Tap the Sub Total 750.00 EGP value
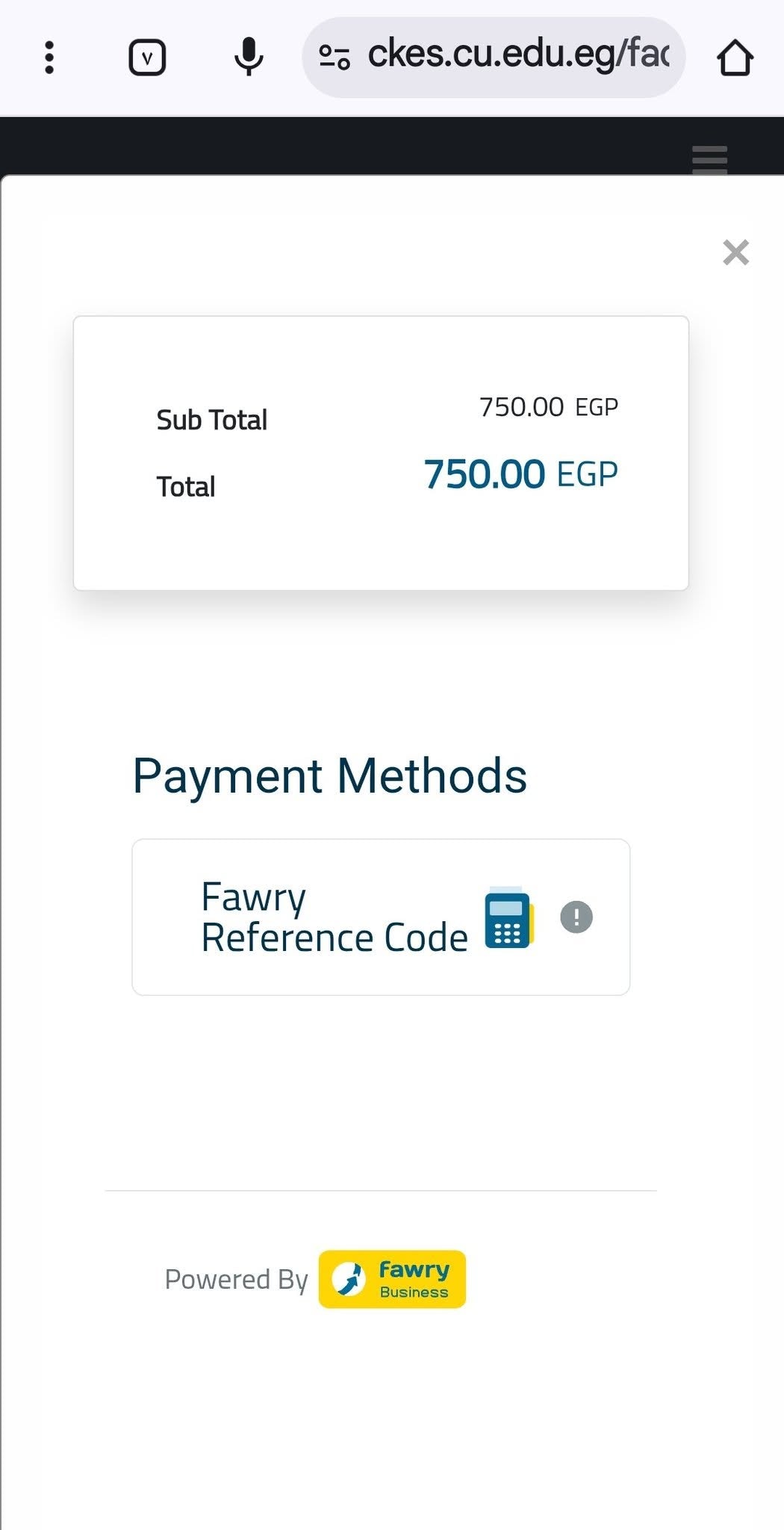This screenshot has width=784, height=1530. coord(549,407)
